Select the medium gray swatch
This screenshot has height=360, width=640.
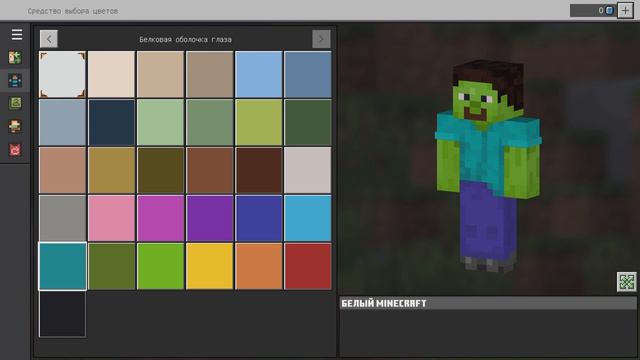(62, 218)
